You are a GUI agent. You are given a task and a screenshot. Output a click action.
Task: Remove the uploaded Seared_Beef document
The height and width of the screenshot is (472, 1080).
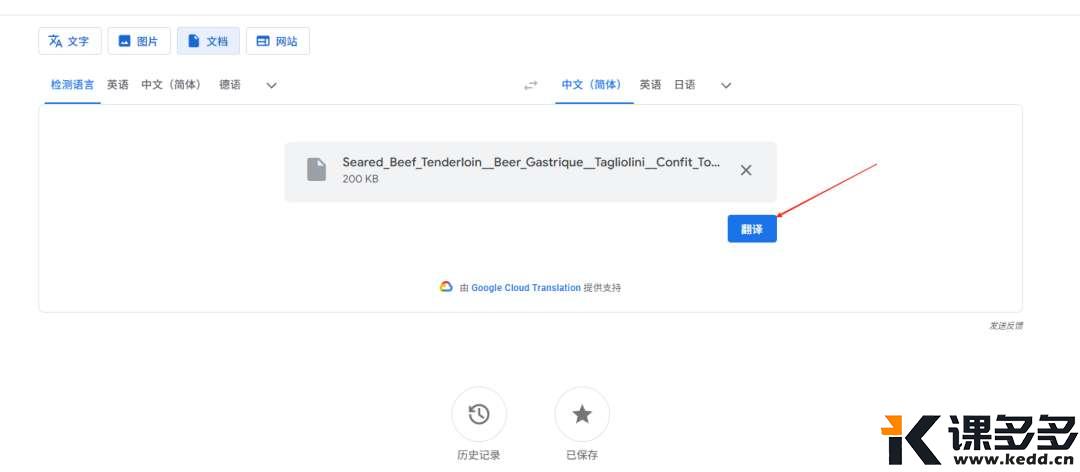tap(746, 170)
